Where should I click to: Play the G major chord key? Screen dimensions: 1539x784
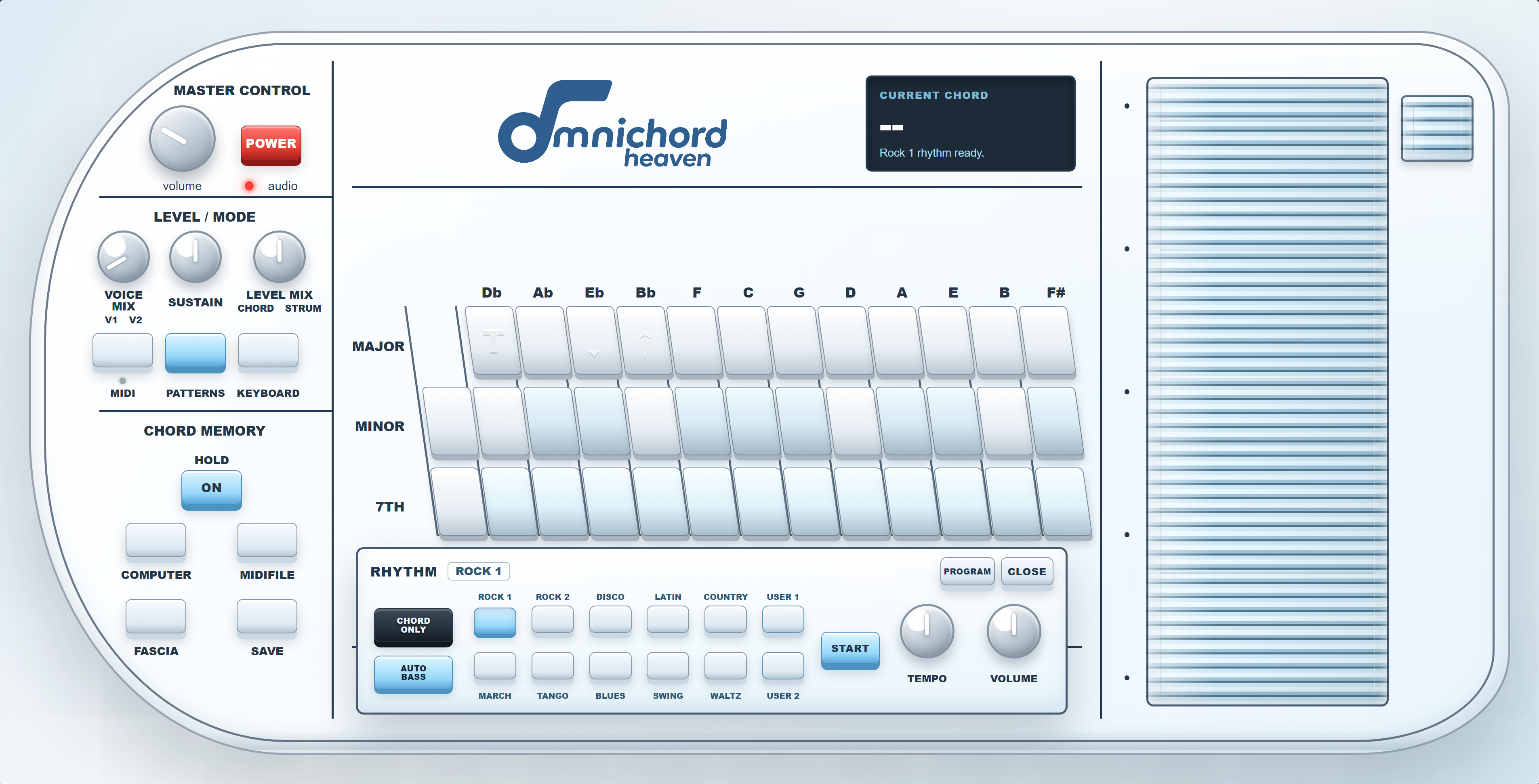pos(796,342)
